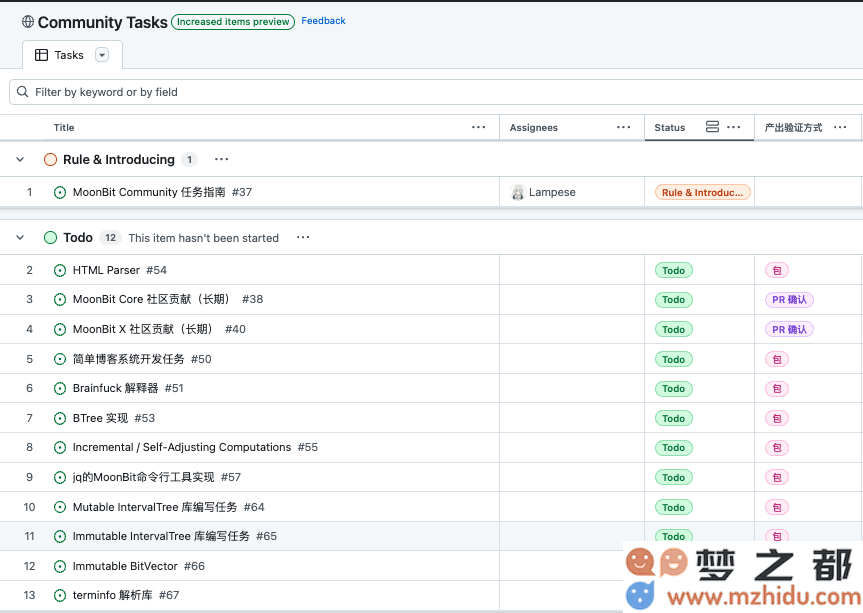Click the 产出验证方式 column header

793,127
